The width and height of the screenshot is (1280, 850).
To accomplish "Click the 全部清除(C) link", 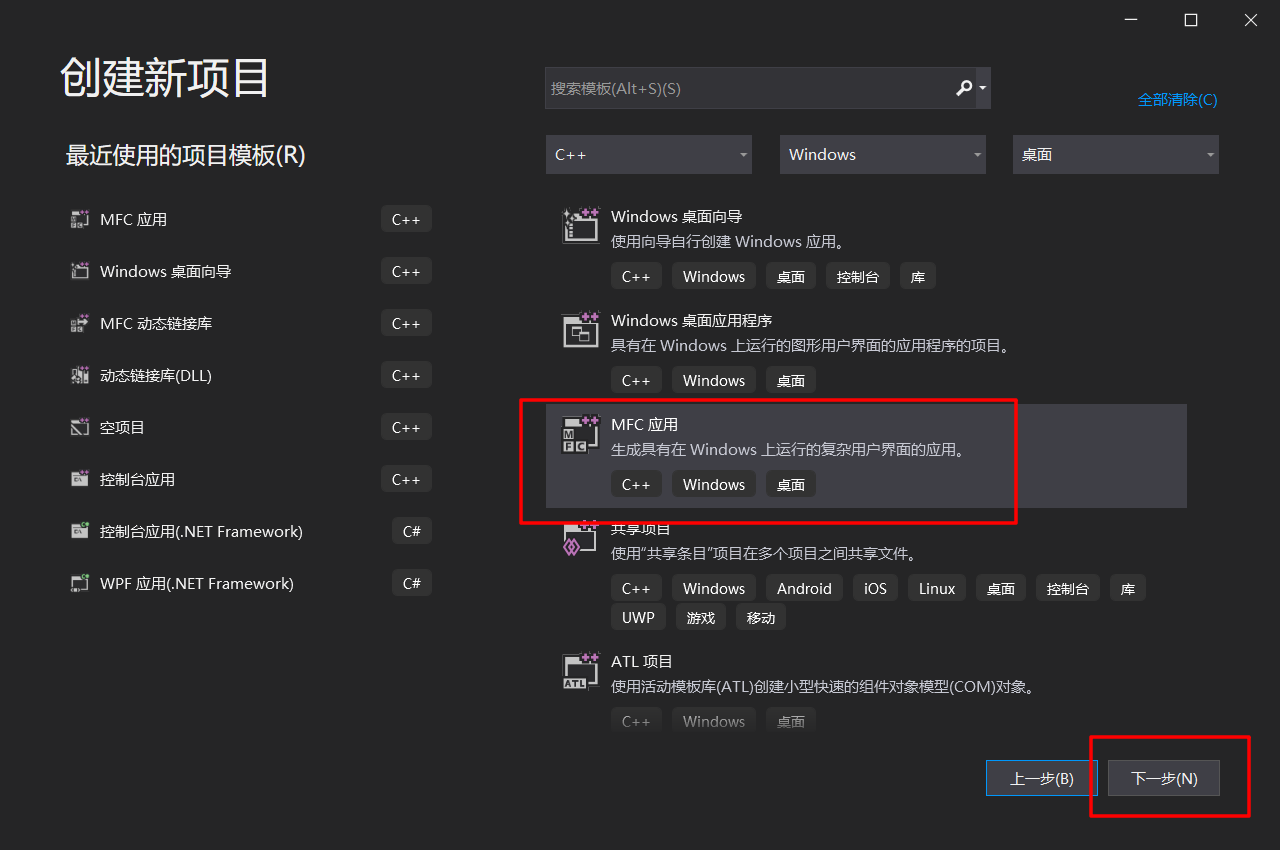I will tap(1178, 99).
